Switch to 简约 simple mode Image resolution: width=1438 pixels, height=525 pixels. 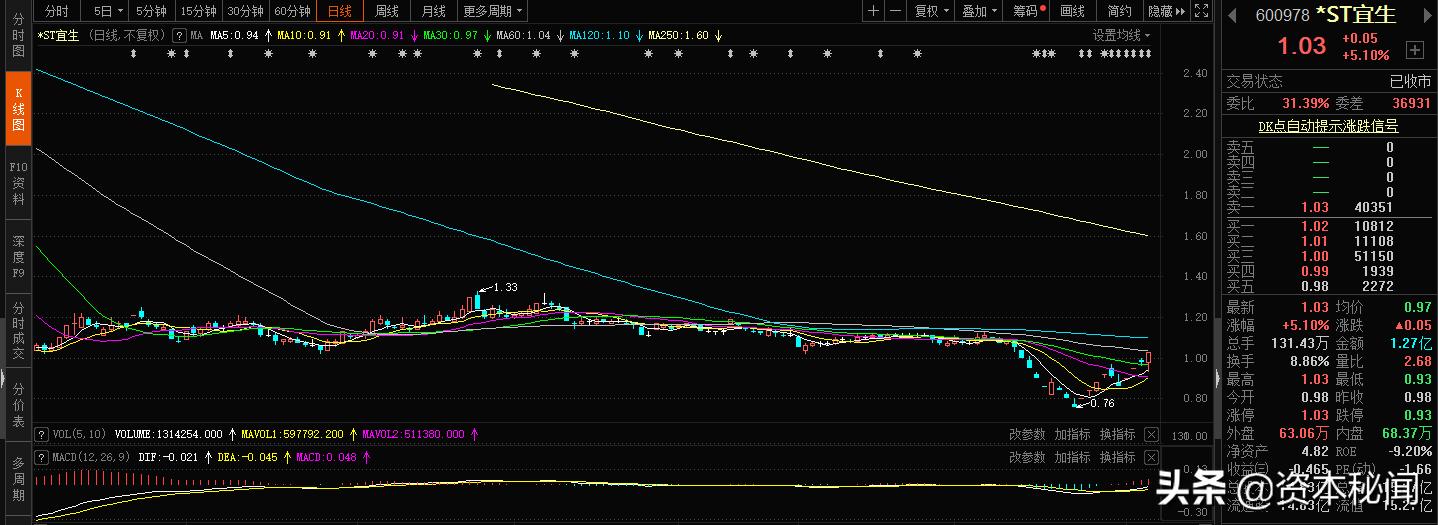tap(1120, 11)
